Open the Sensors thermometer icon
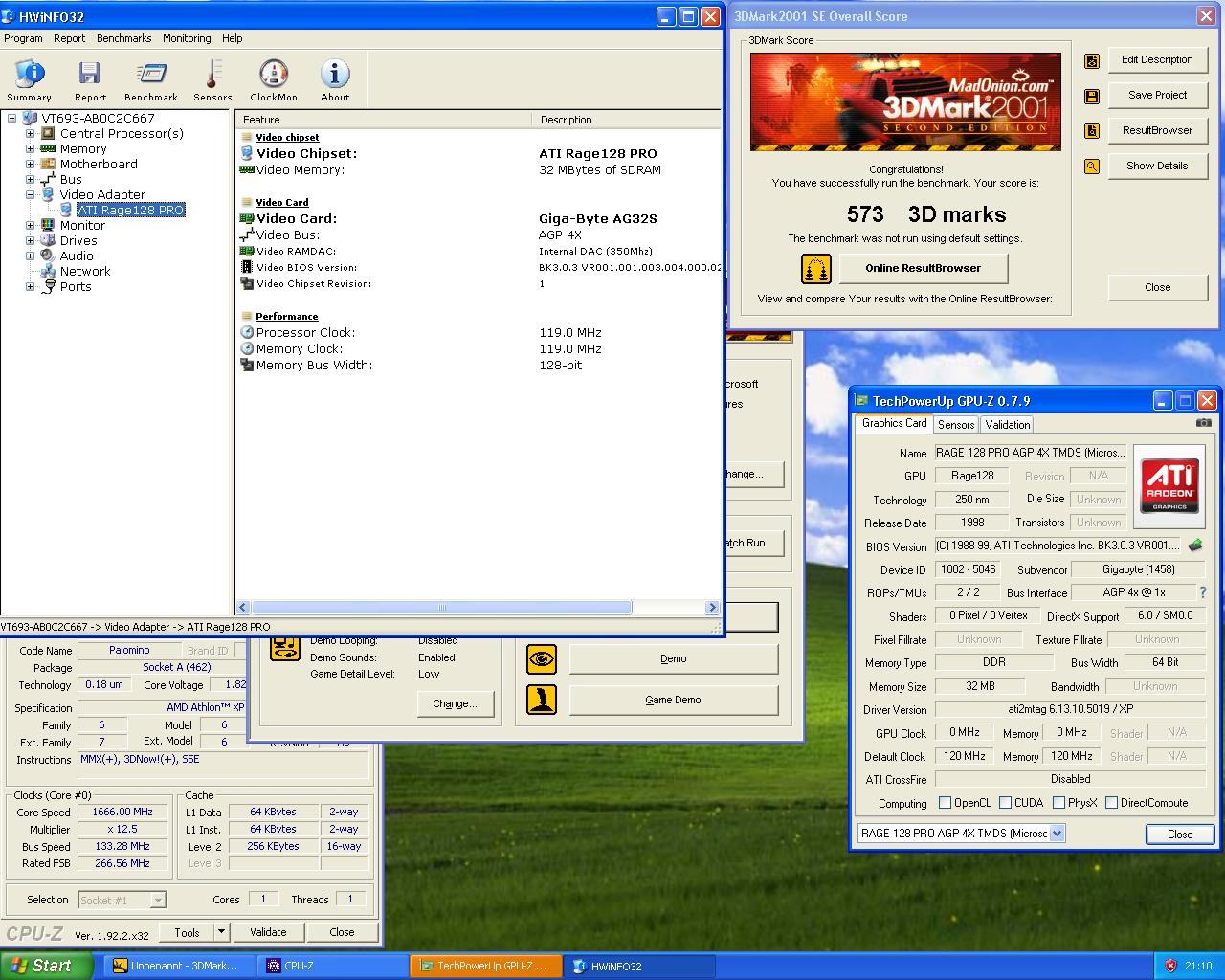The height and width of the screenshot is (980, 1225). tap(212, 80)
